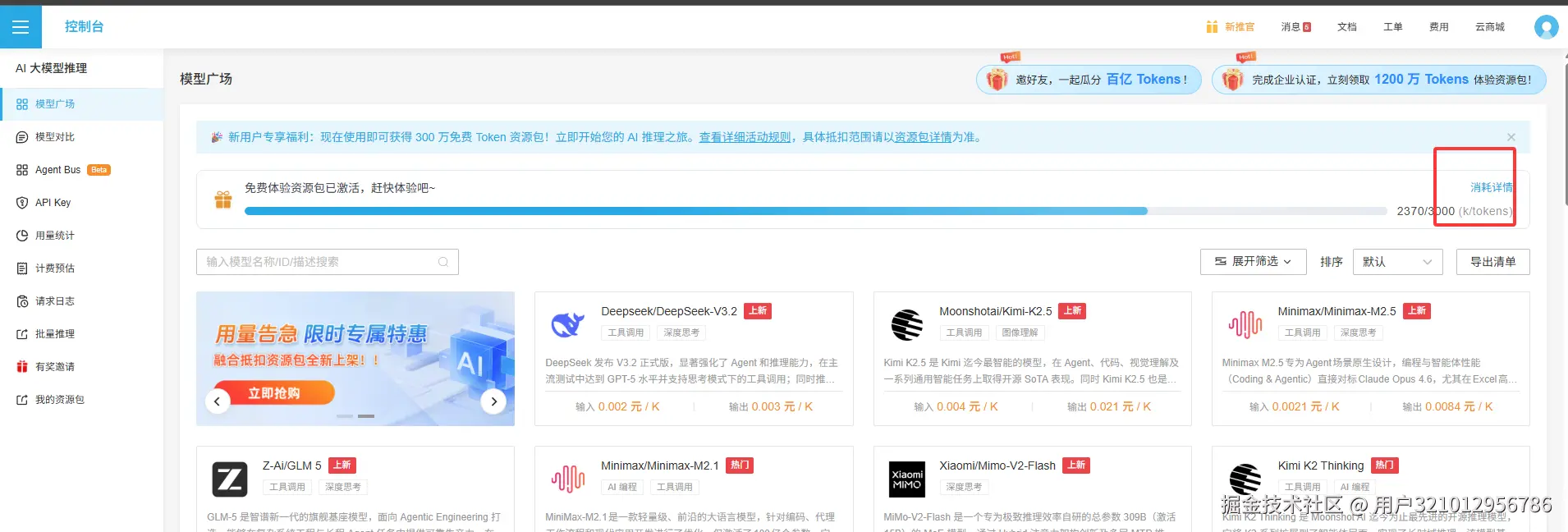Click 图像理解 tag on Kimi-K2.5

(x=1020, y=332)
